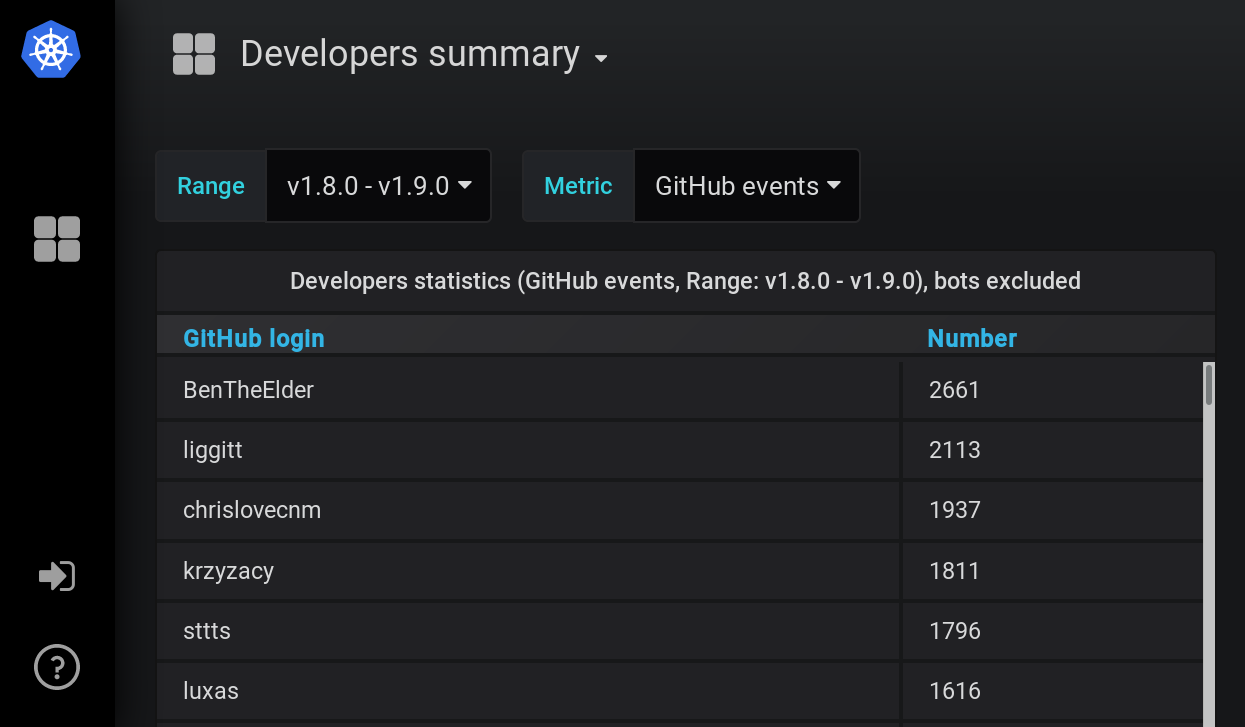1245x727 pixels.
Task: Click the Range variable label
Action: pyautogui.click(x=211, y=186)
